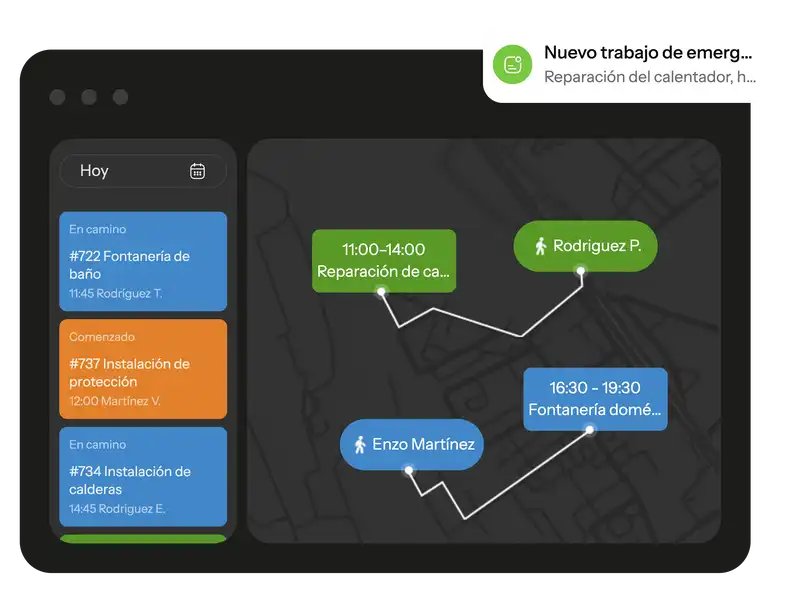This screenshot has height=593, width=800.
Task: Open job #722 Fontanería de baño card
Action: tap(143, 261)
